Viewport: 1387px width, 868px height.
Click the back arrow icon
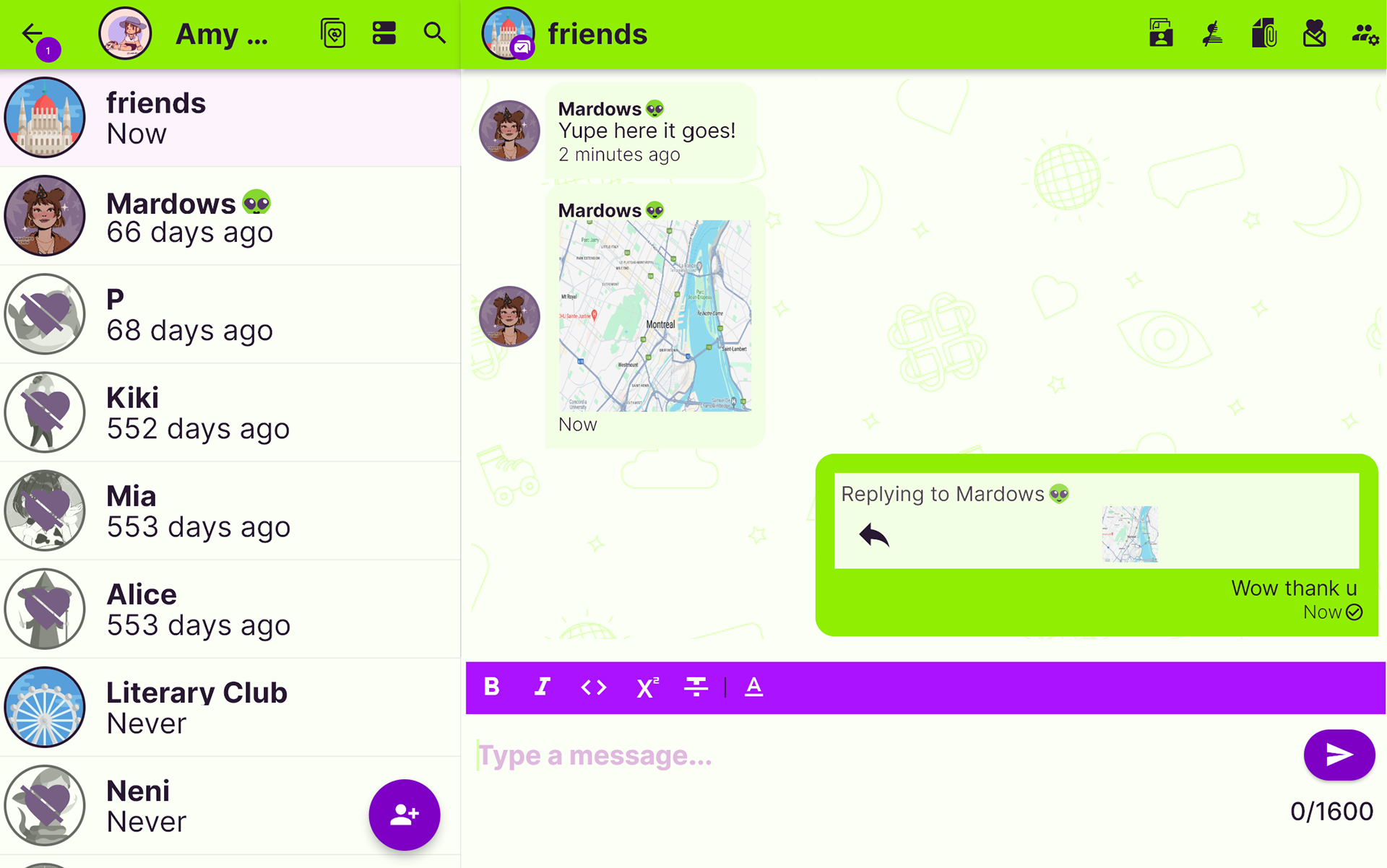[x=32, y=33]
